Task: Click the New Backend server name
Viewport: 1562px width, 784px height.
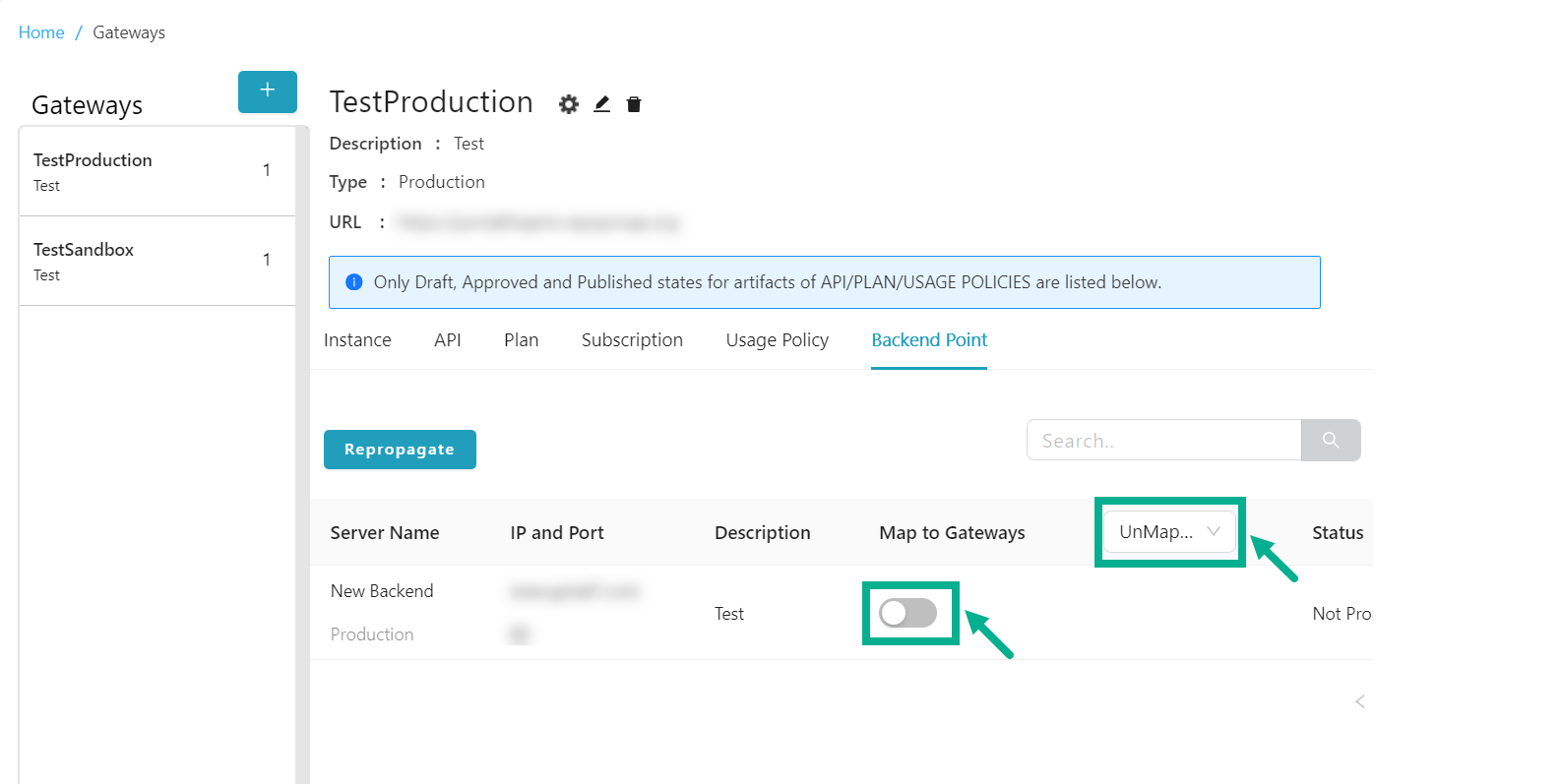Action: pyautogui.click(x=382, y=591)
